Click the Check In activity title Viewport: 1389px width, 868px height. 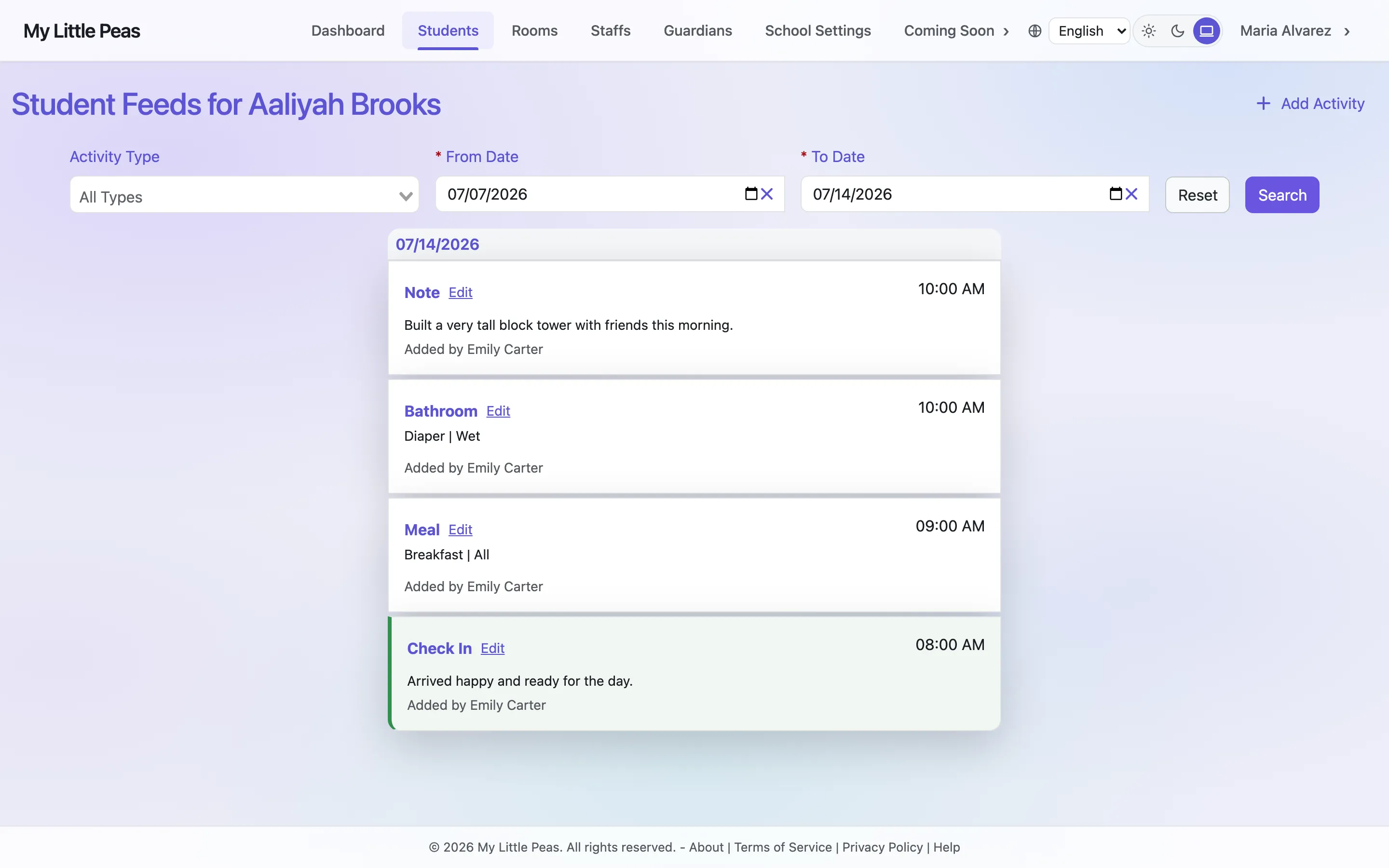coord(439,648)
